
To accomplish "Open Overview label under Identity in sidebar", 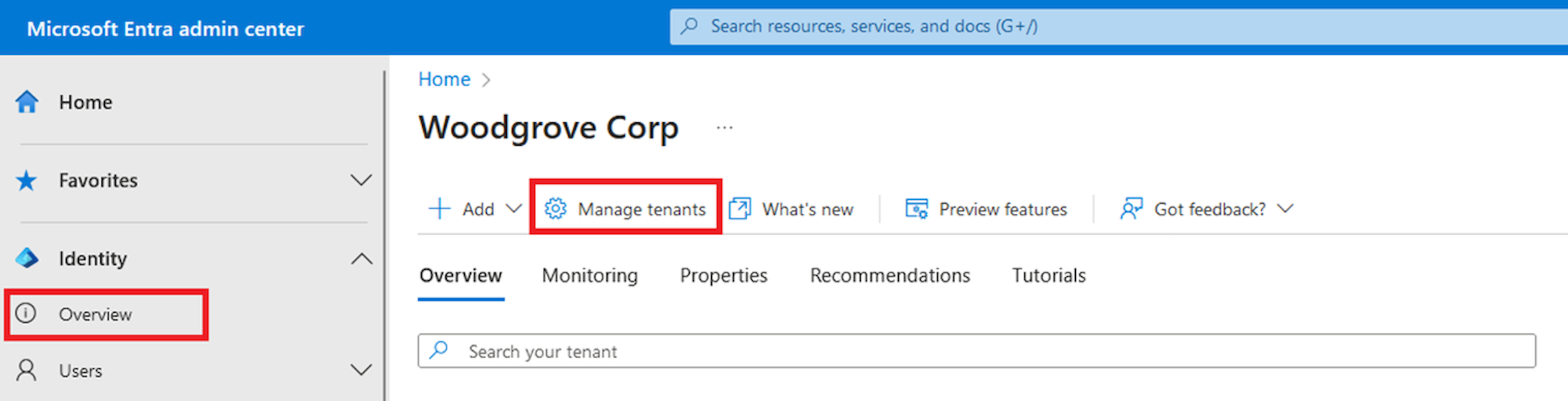I will [95, 314].
